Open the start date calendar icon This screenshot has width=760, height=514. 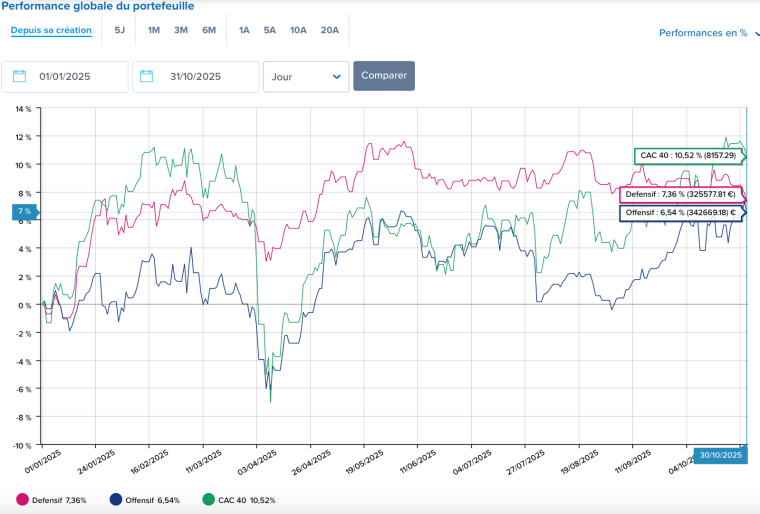(17, 76)
